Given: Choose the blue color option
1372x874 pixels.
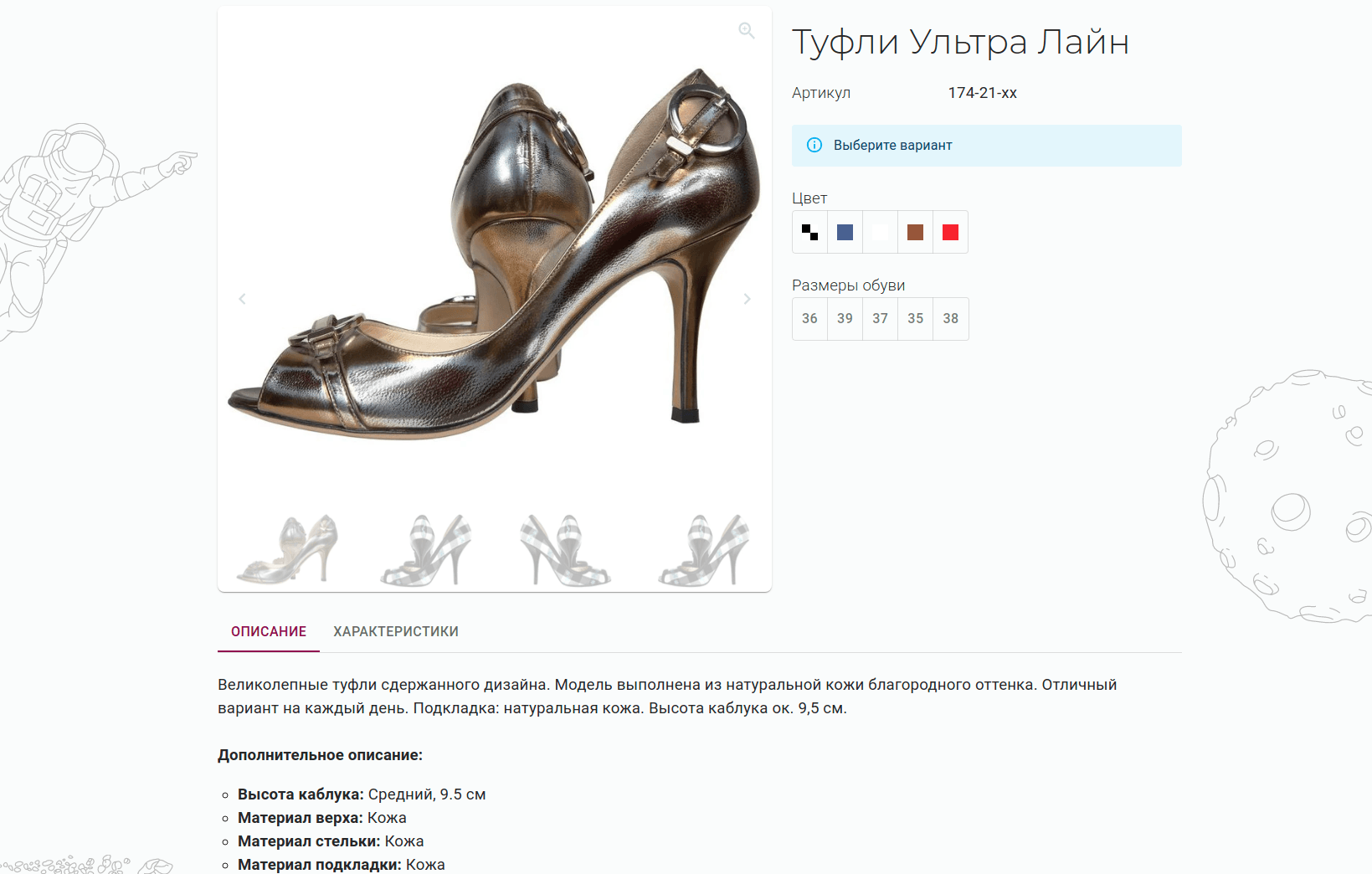Looking at the screenshot, I should 845,232.
